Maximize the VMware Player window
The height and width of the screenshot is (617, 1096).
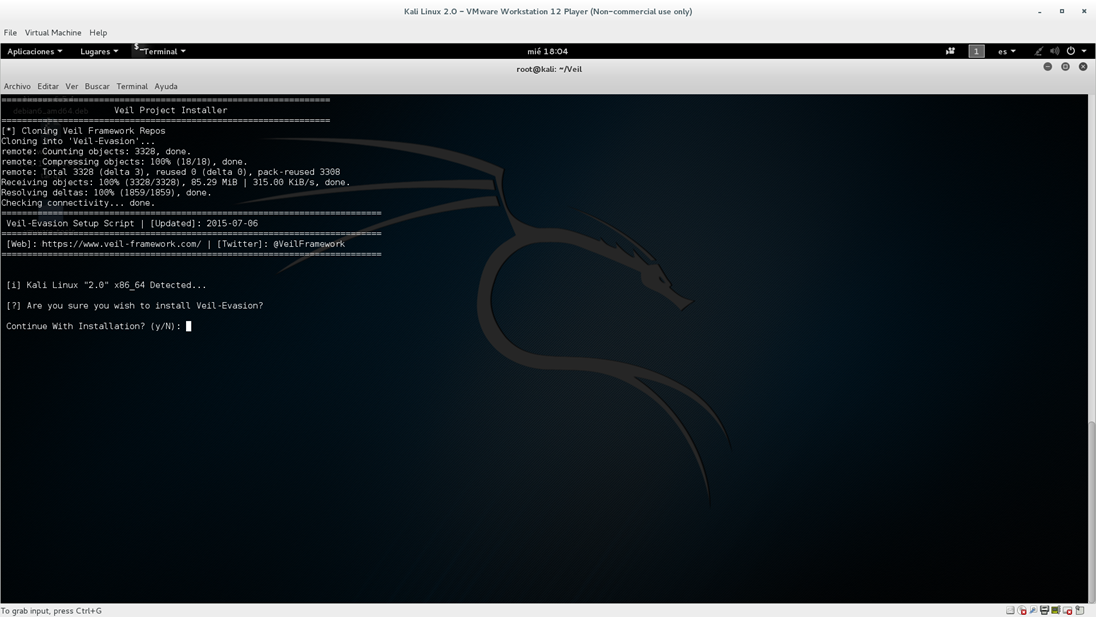pyautogui.click(x=1062, y=11)
